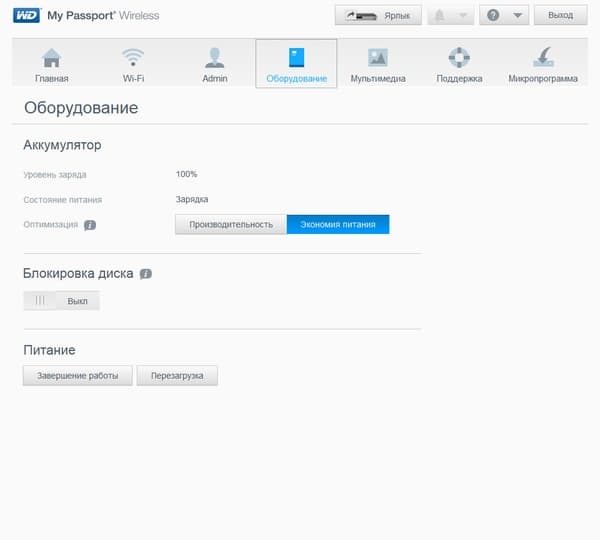Click the Зарядка power state value

pyautogui.click(x=192, y=199)
